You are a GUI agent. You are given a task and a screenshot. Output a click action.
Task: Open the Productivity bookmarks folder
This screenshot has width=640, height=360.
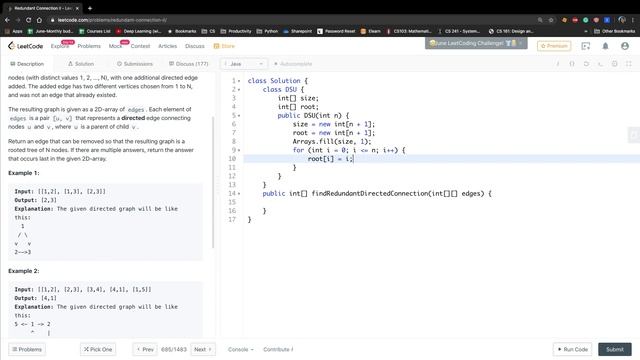click(x=236, y=31)
